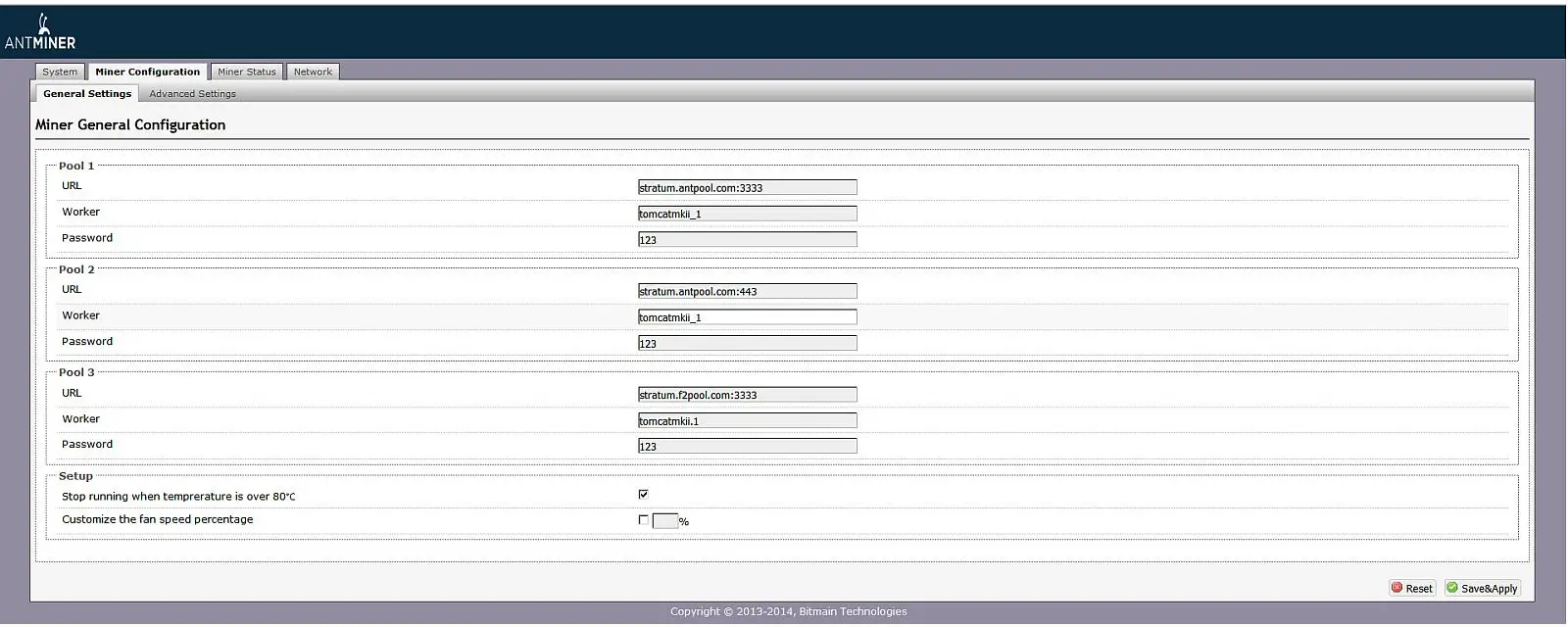
Task: Select the General Settings subtab
Action: click(x=87, y=94)
